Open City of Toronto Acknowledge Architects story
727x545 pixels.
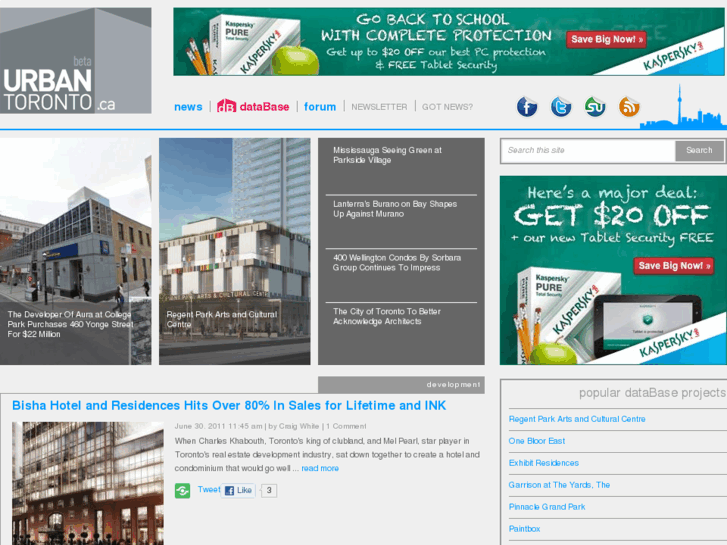pyautogui.click(x=387, y=316)
